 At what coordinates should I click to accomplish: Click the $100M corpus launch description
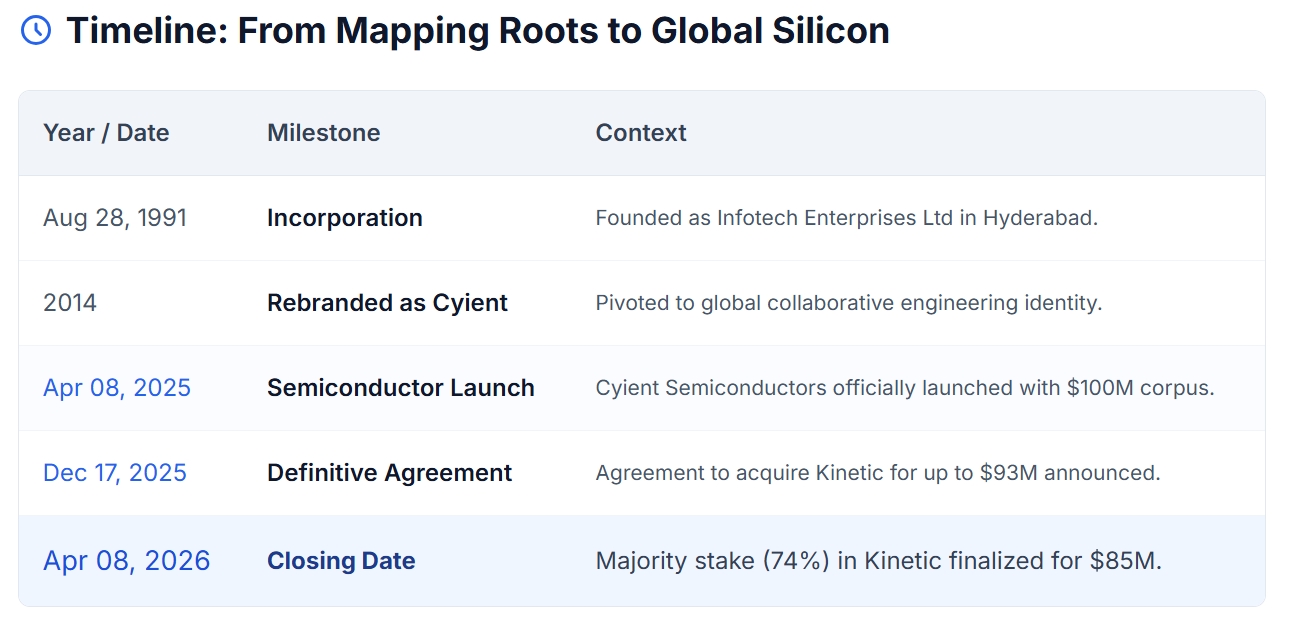click(904, 388)
